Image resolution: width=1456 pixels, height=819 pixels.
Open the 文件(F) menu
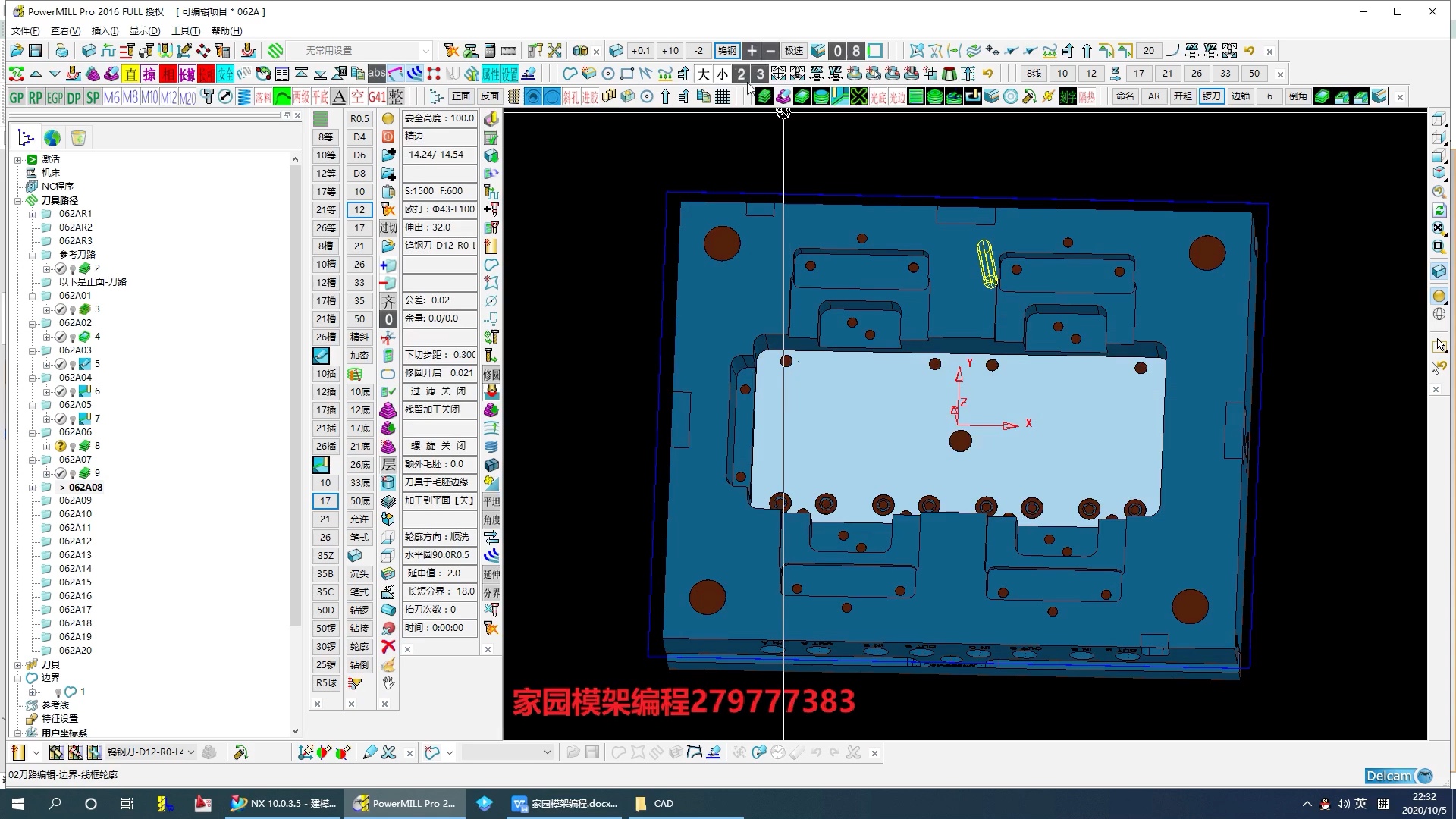point(25,31)
